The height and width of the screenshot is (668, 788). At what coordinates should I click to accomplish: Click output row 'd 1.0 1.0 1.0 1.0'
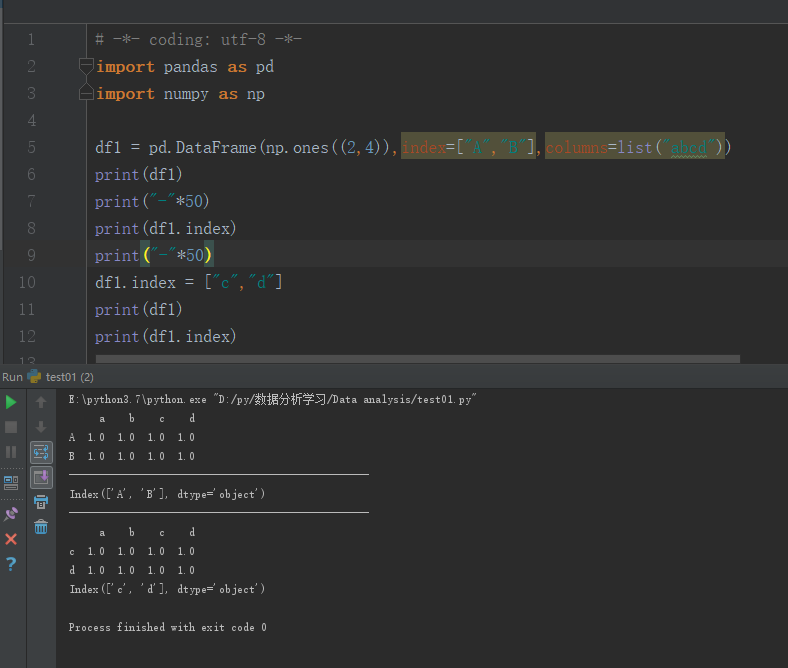tap(132, 570)
